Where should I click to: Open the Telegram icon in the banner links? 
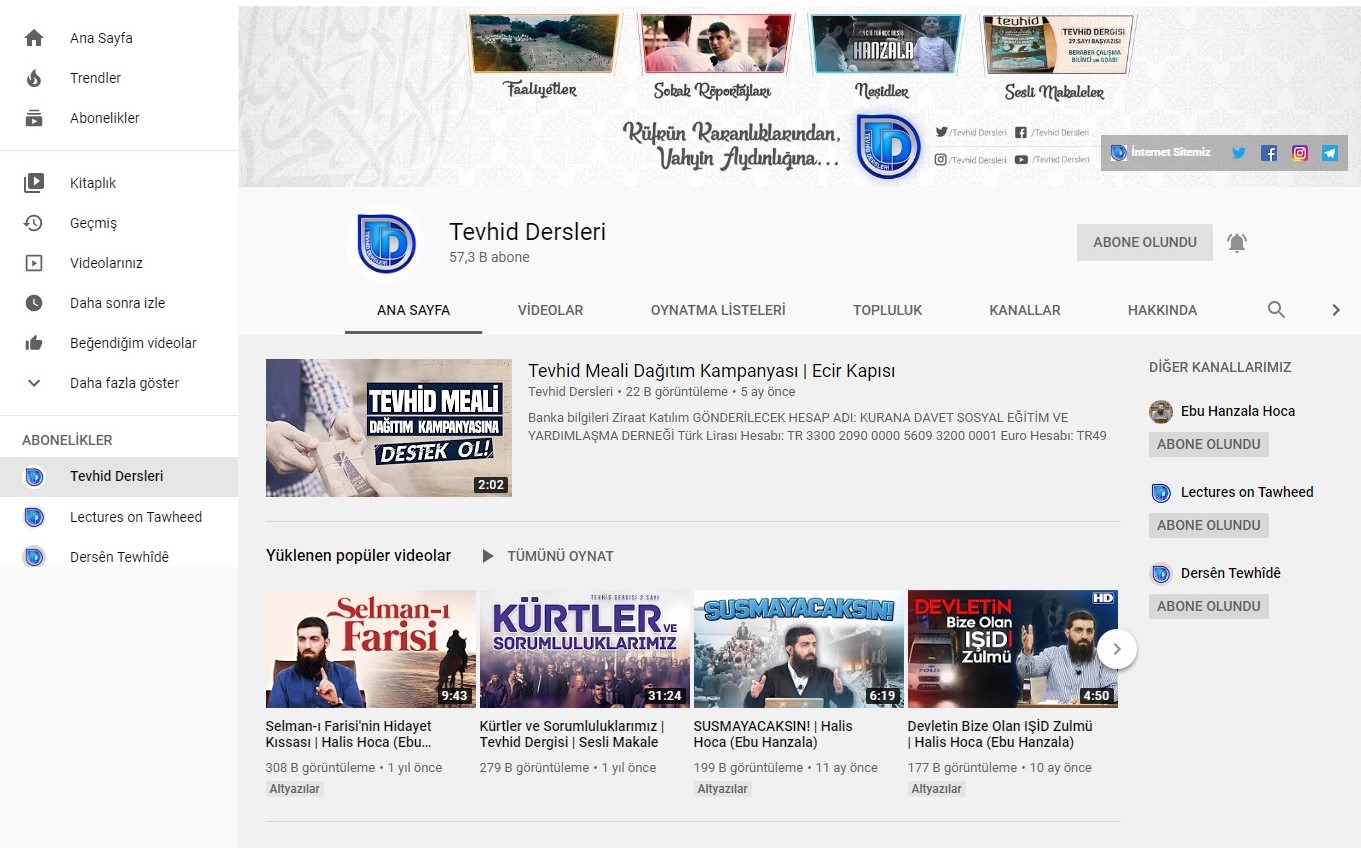click(1330, 153)
